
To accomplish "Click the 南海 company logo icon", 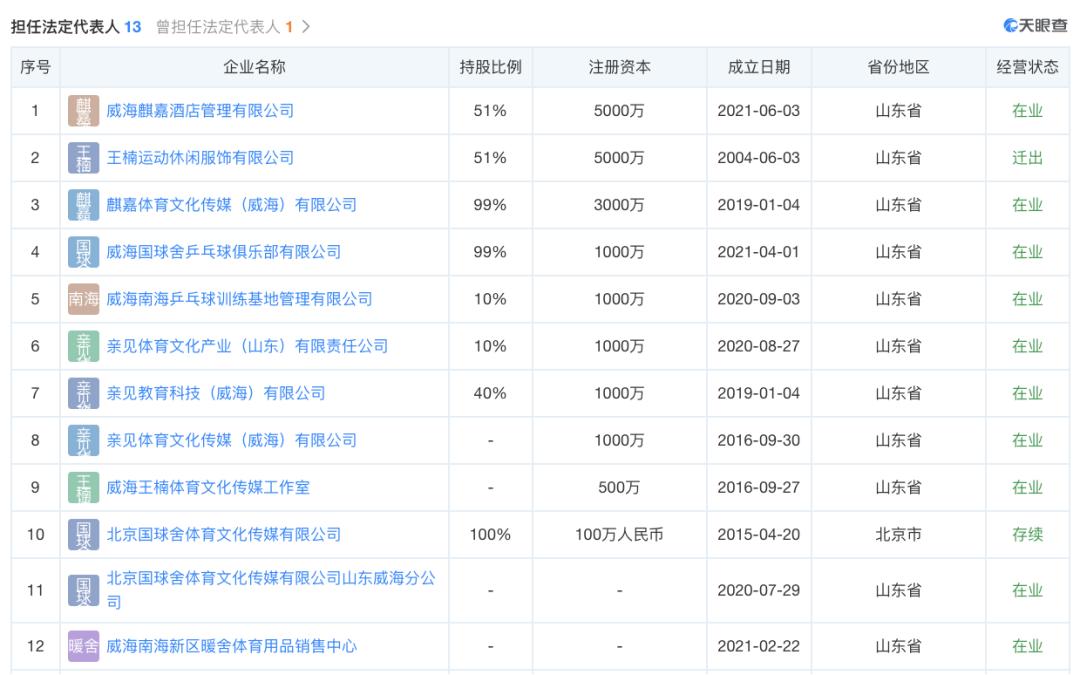I will (84, 299).
